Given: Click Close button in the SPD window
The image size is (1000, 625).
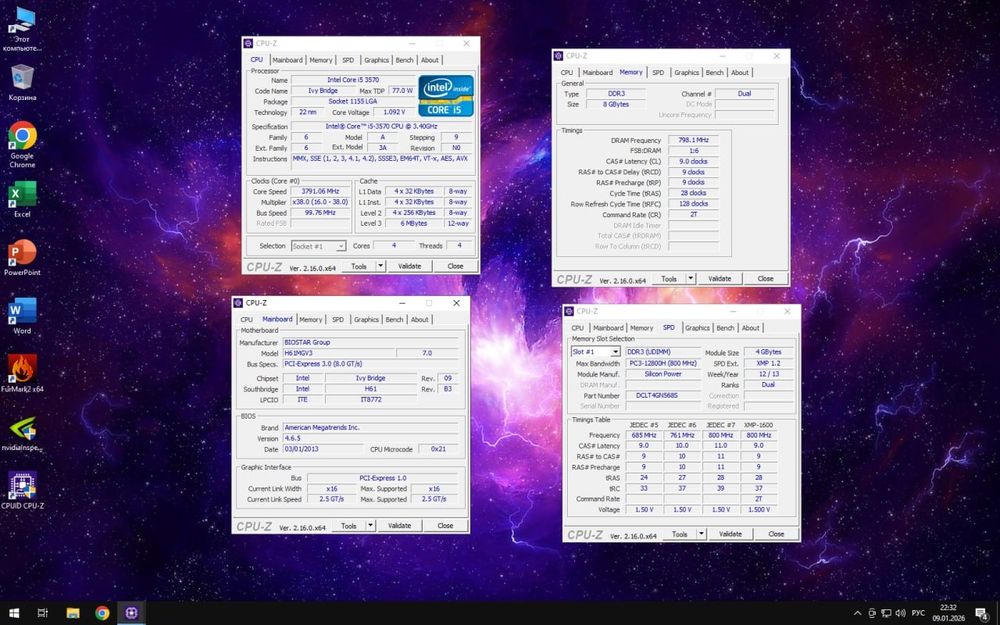Looking at the screenshot, I should [776, 534].
